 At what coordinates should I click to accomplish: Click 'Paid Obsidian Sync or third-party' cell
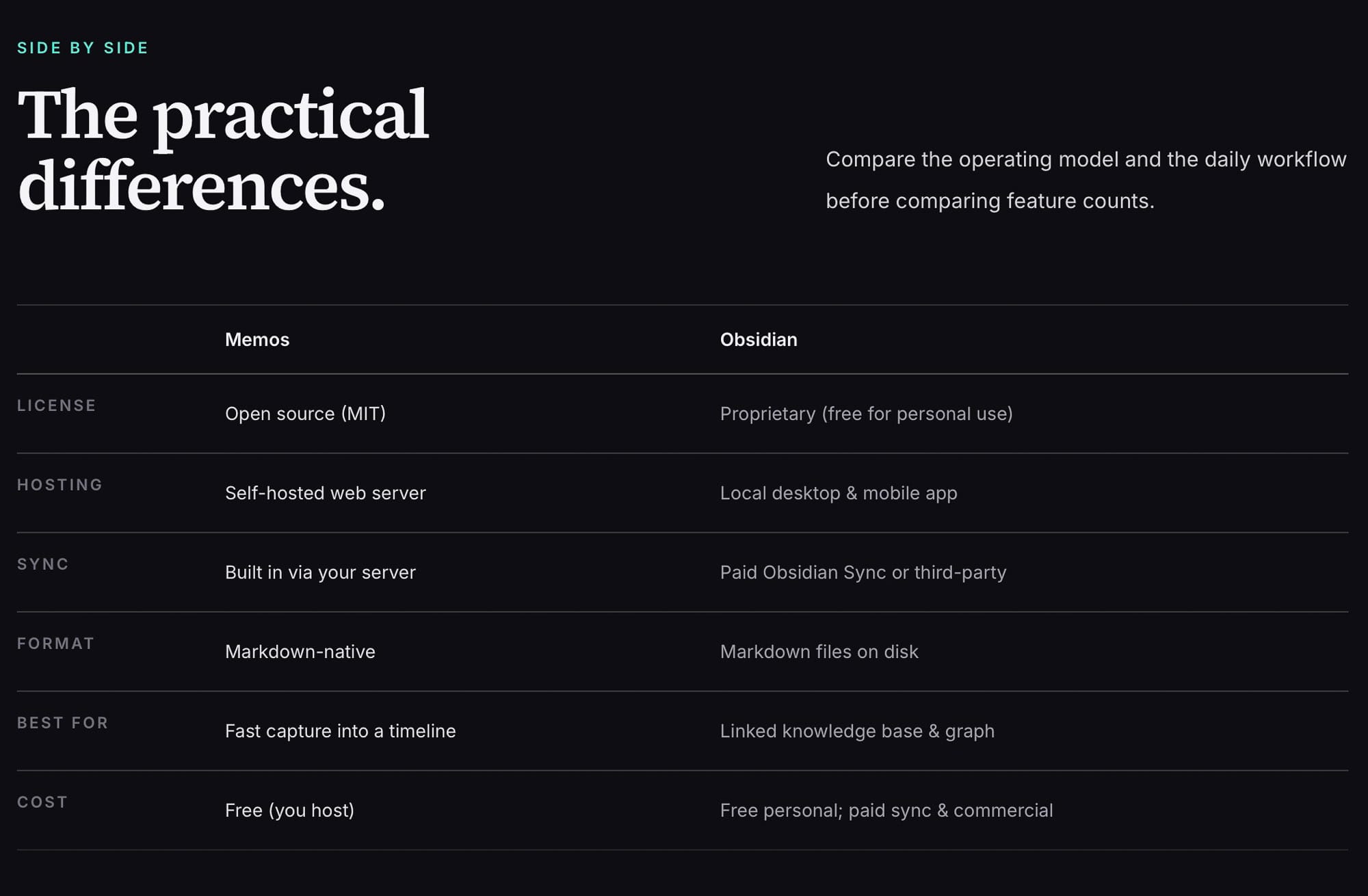coord(863,572)
